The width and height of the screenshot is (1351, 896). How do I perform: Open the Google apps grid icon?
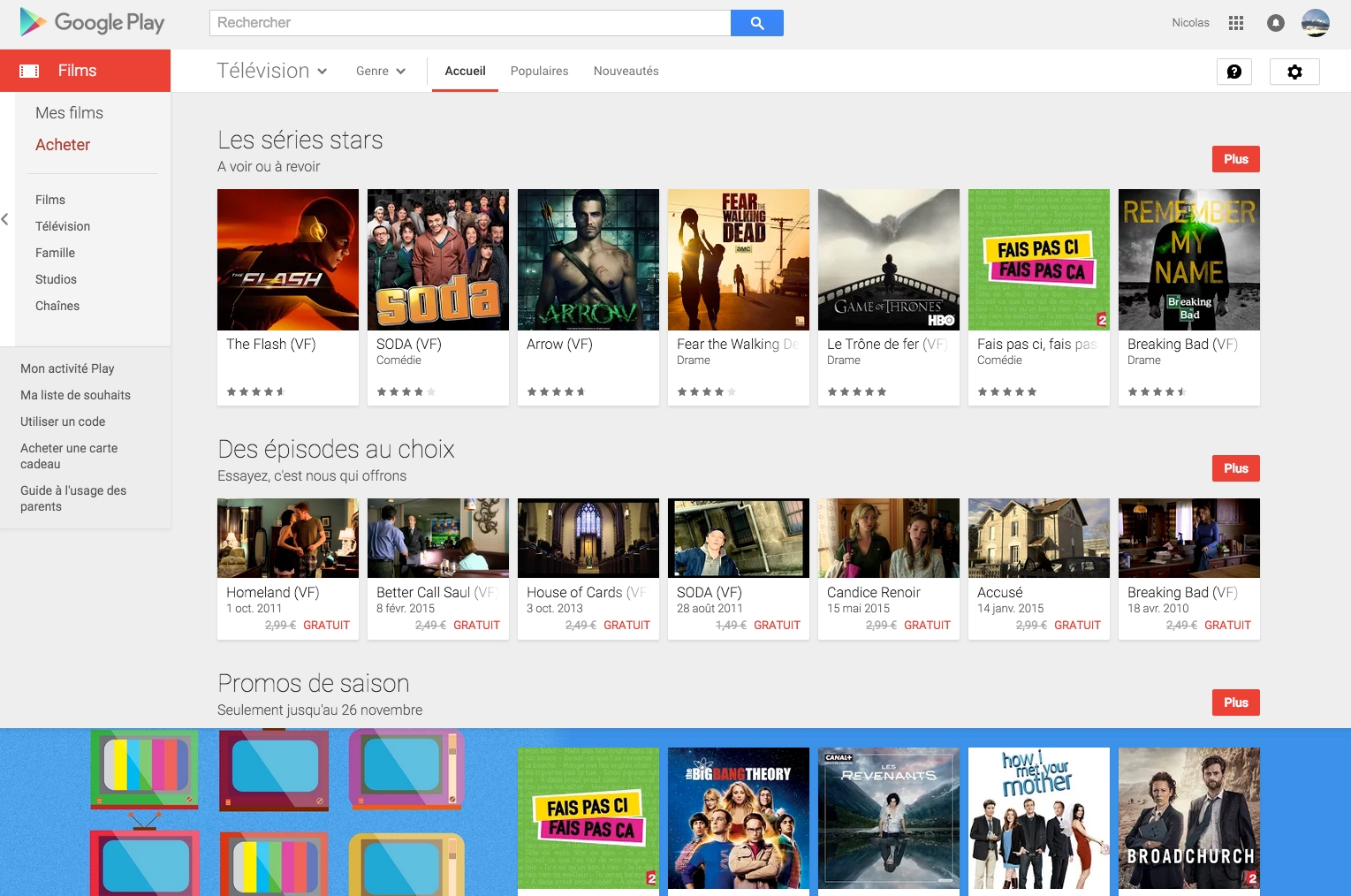[x=1236, y=23]
